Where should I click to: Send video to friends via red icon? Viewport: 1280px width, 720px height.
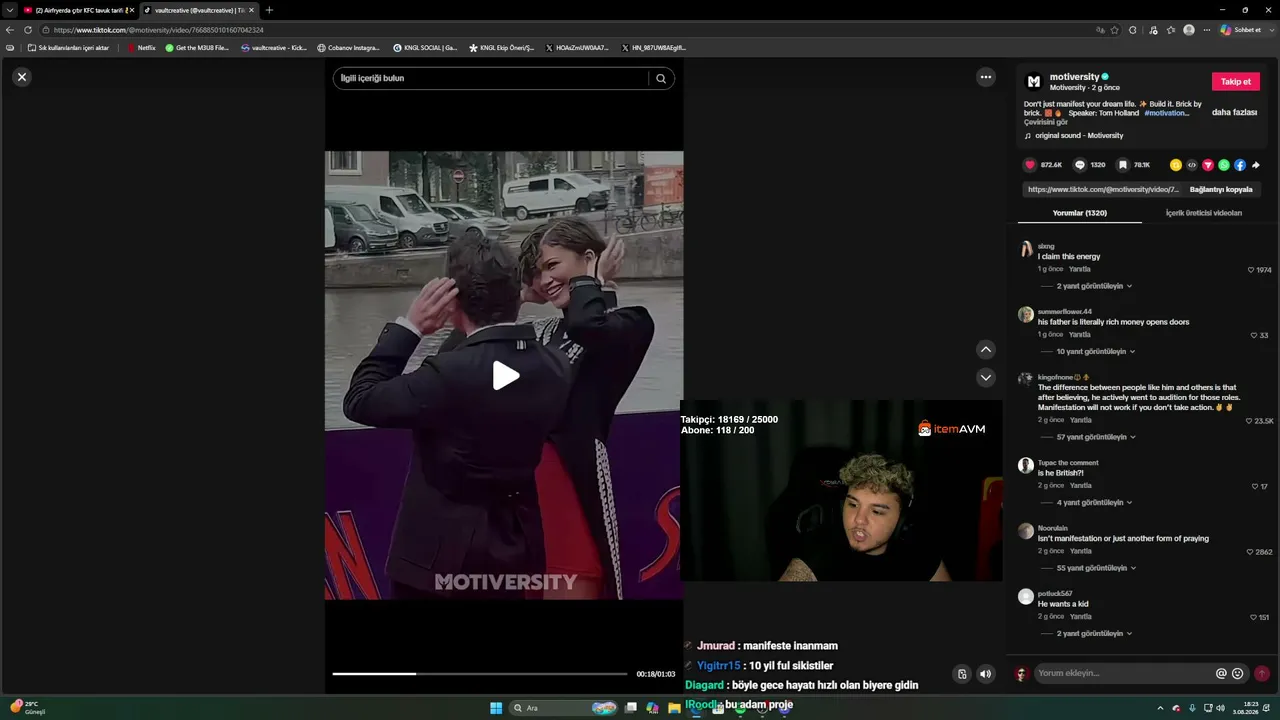[x=1208, y=165]
